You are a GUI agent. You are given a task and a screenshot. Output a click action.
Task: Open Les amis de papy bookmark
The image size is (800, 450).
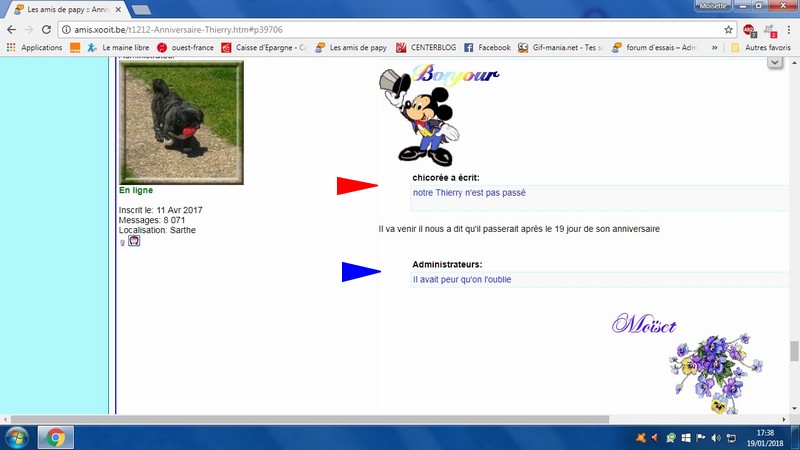pyautogui.click(x=351, y=47)
